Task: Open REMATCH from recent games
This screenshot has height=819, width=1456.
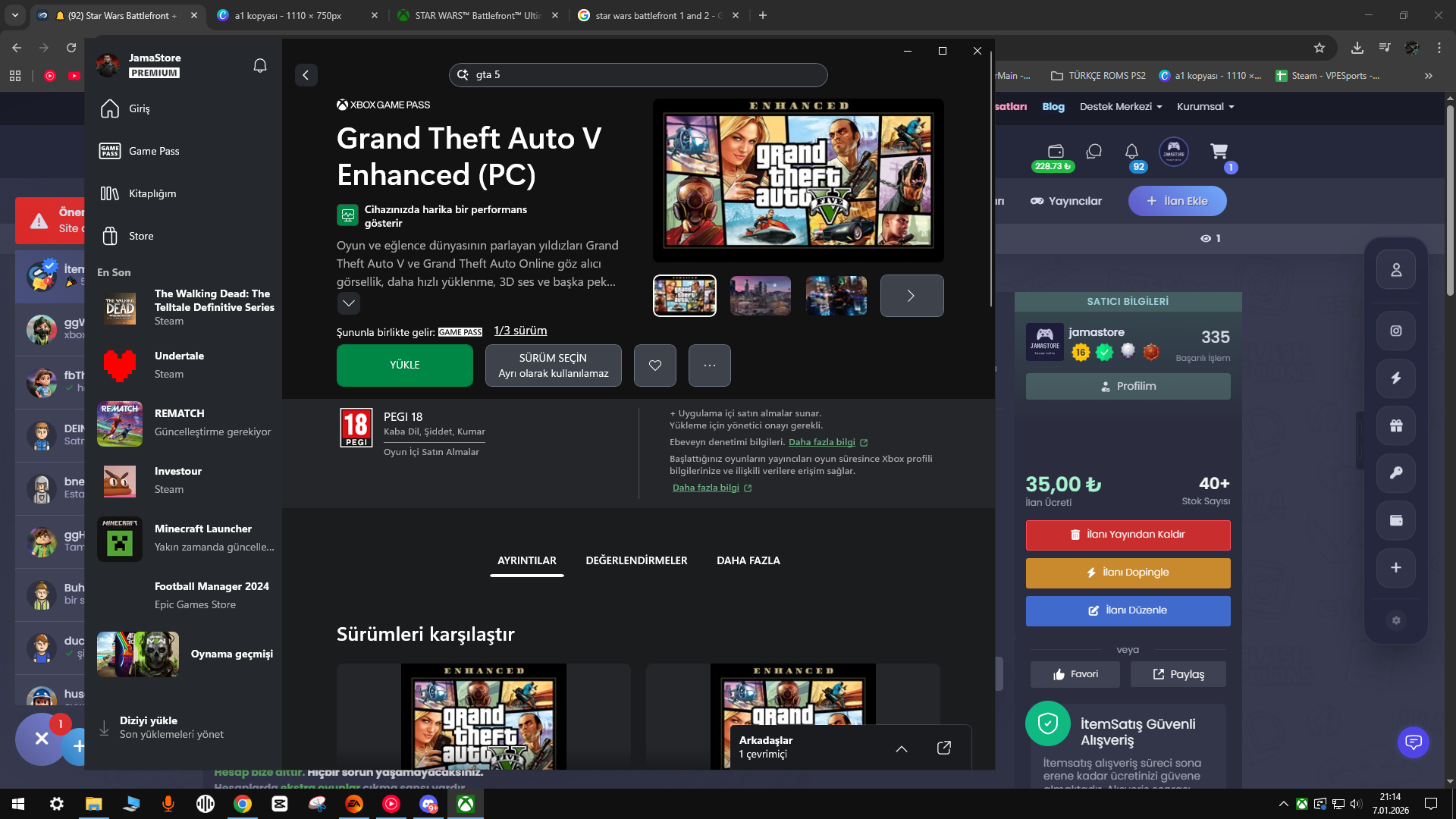Action: coord(186,423)
